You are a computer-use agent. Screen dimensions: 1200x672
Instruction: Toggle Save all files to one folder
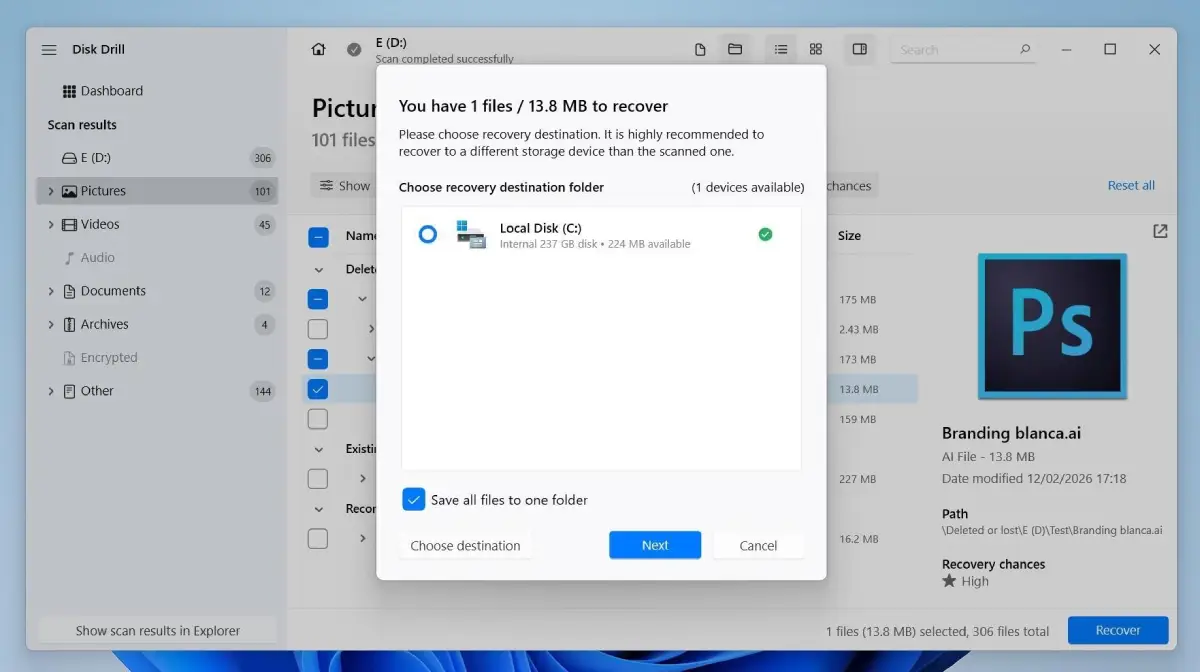[413, 500]
